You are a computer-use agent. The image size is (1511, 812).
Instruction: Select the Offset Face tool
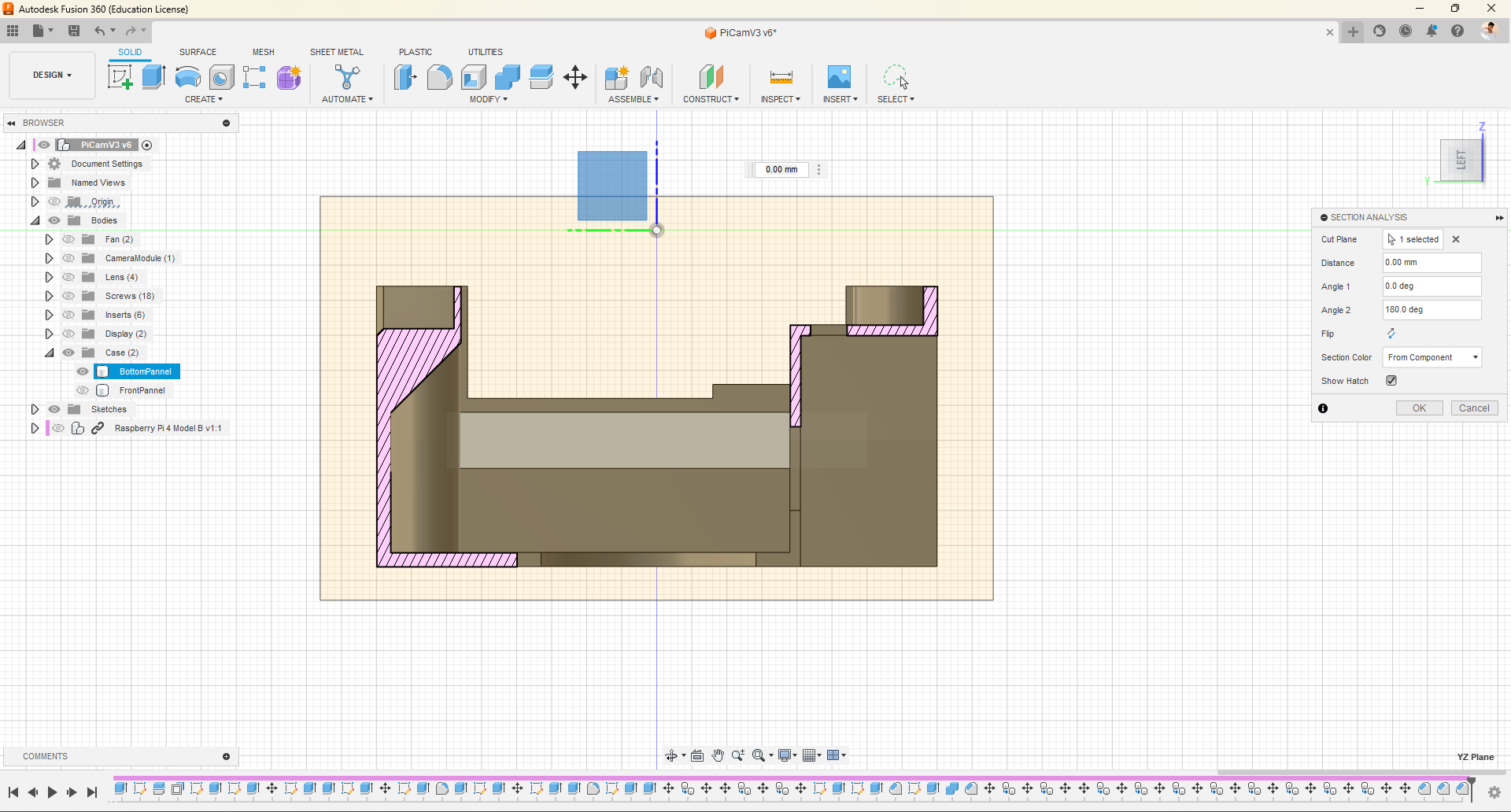point(541,77)
